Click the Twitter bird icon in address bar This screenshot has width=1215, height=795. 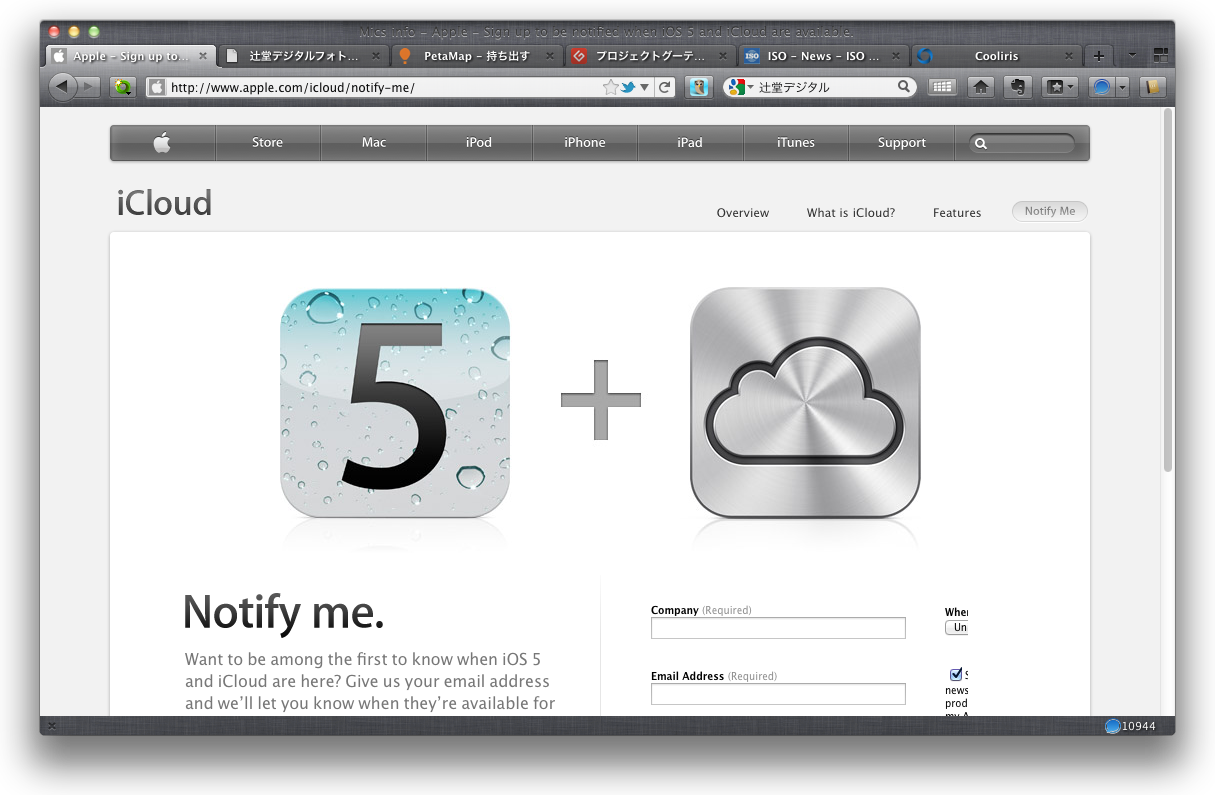[x=628, y=87]
